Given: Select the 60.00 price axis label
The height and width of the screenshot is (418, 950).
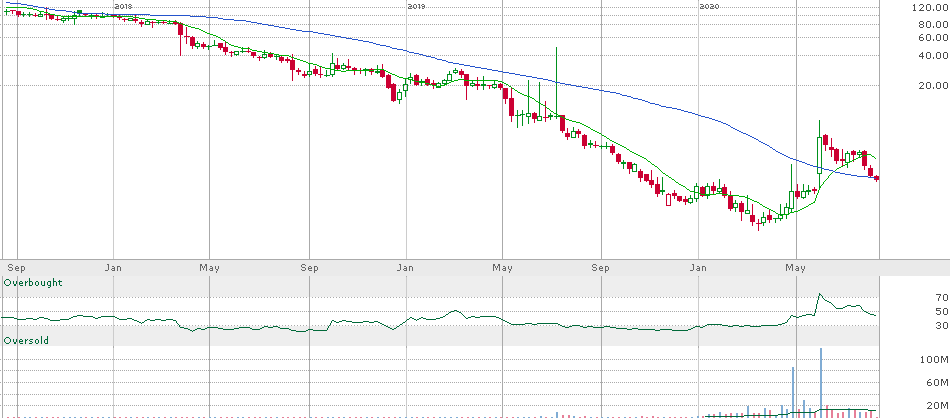Looking at the screenshot, I should [933, 38].
